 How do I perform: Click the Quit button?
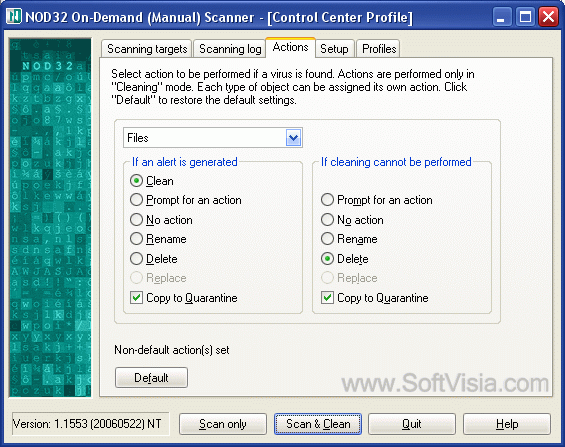coord(412,424)
